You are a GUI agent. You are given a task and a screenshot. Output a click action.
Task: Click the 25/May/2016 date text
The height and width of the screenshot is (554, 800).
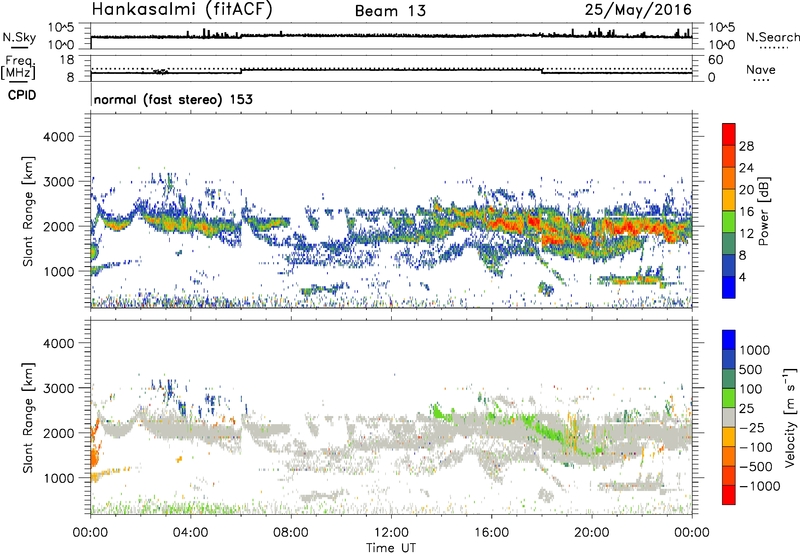click(x=638, y=10)
